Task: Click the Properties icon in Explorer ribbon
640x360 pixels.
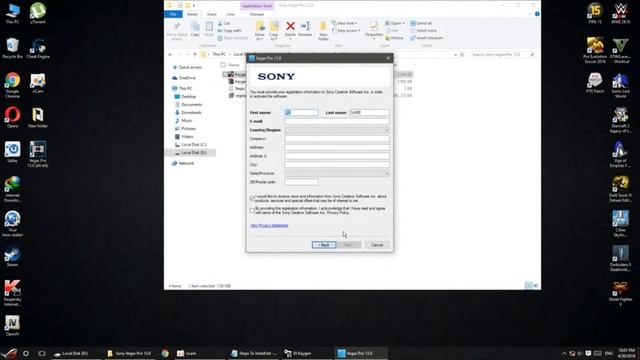Action: pos(373,27)
